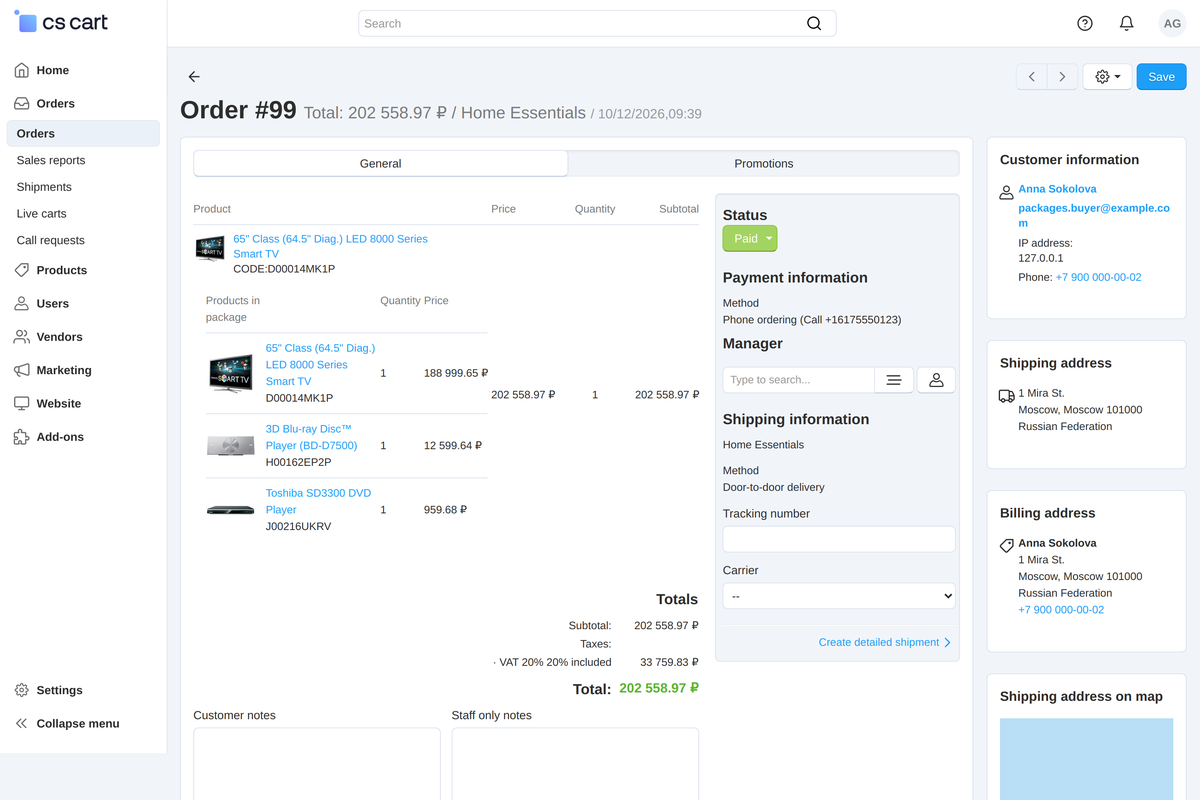Click the Settings gear icon in the sidebar
1200x800 pixels.
click(x=22, y=690)
